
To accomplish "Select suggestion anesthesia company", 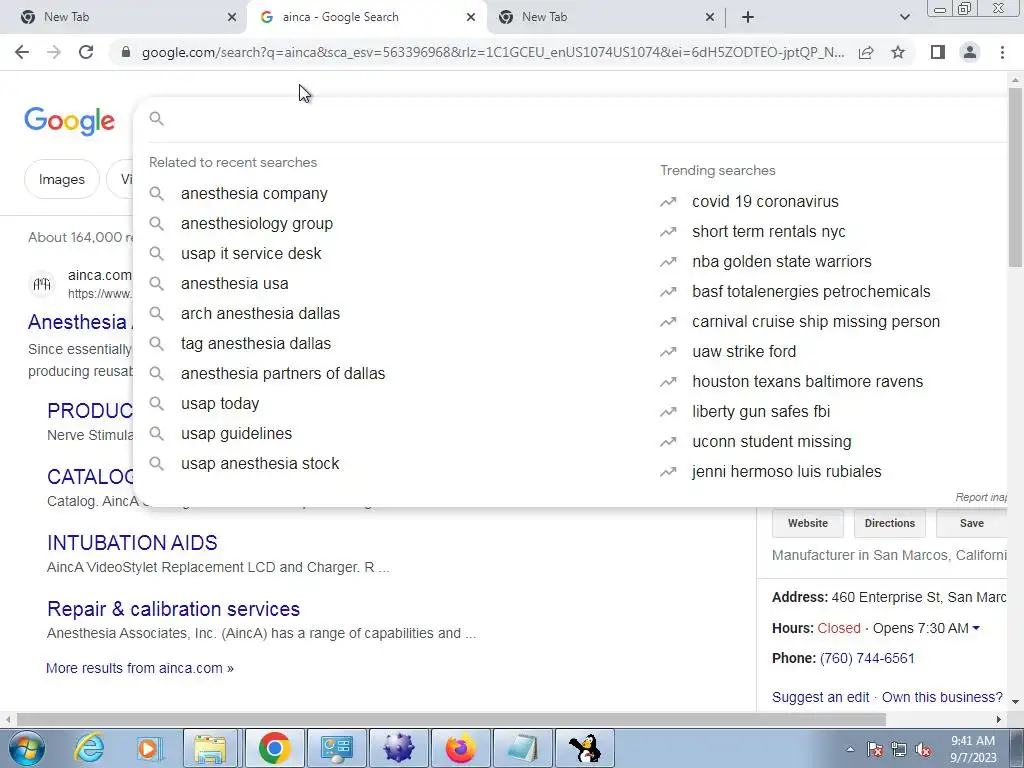I will pyautogui.click(x=255, y=194).
